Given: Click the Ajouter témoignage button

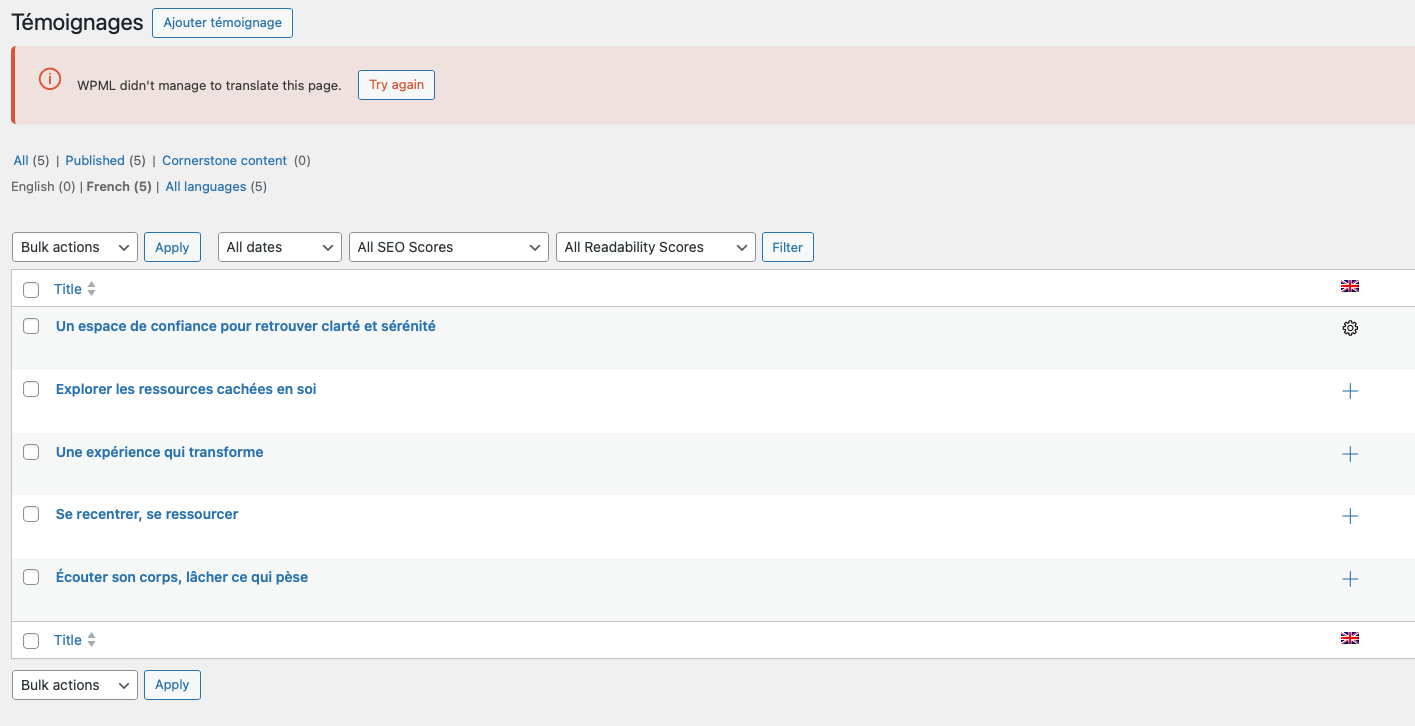Looking at the screenshot, I should click(x=222, y=23).
